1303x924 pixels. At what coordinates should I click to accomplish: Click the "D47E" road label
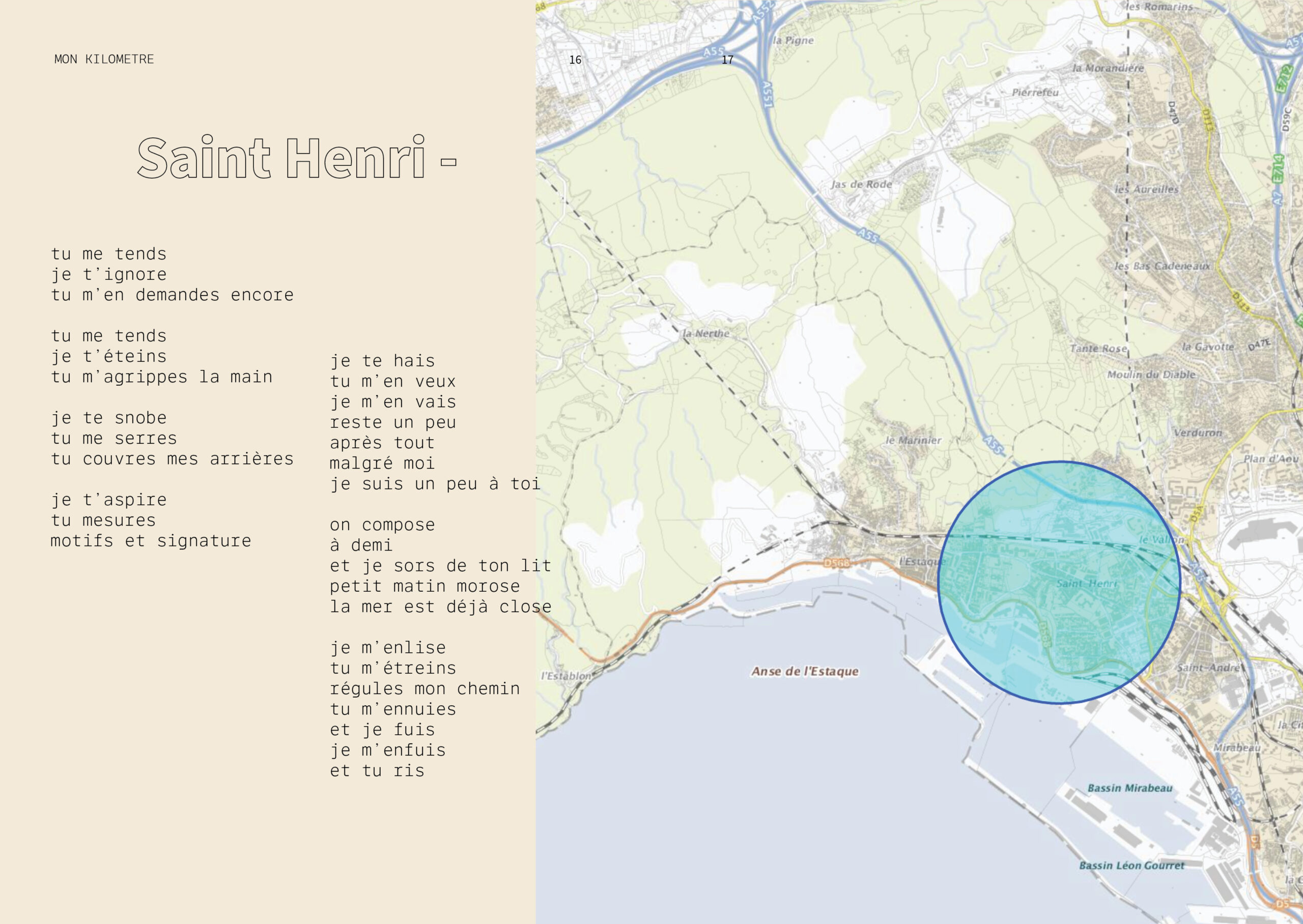1259,345
